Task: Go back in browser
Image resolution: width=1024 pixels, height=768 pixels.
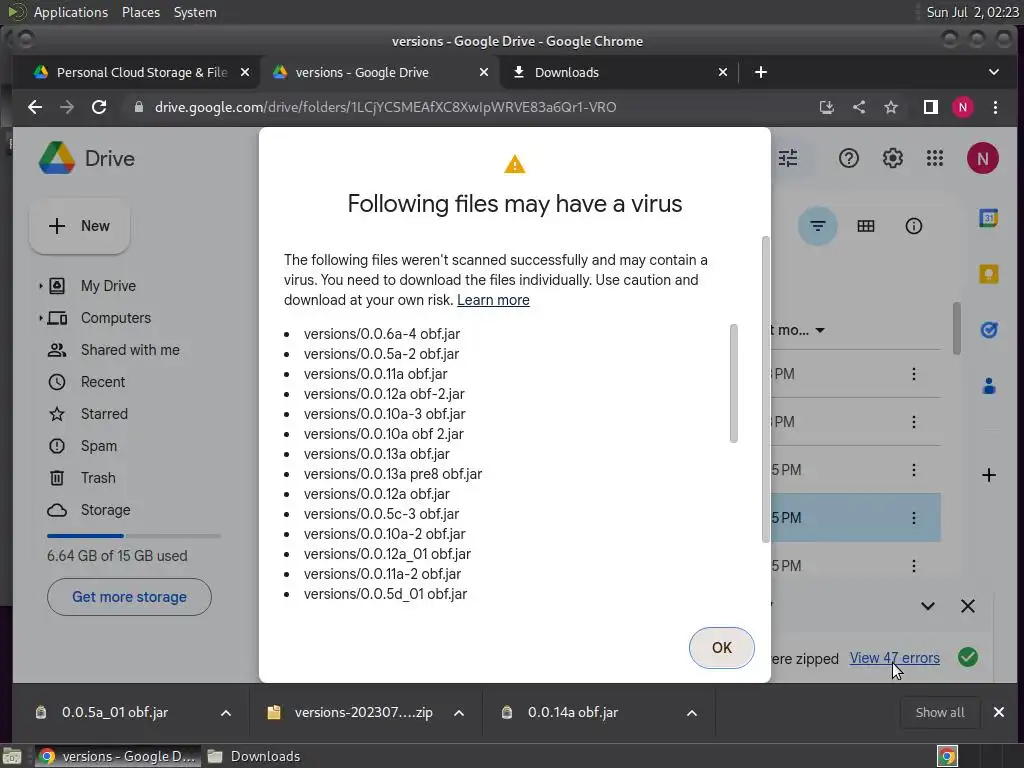Action: coord(35,107)
